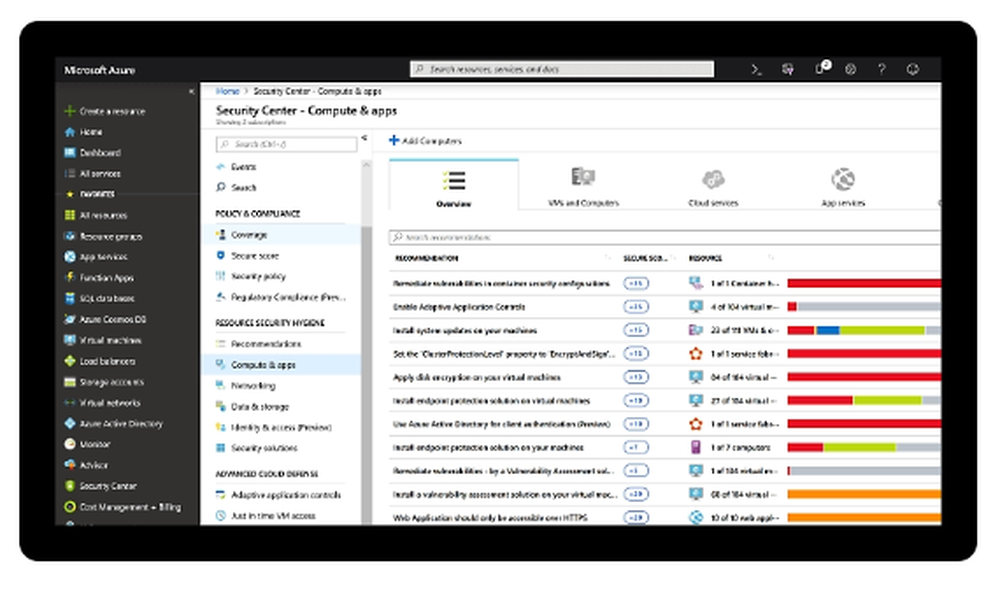Viewport: 1000px width, 591px height.
Task: Open Adaptive application controls item
Action: 279,495
